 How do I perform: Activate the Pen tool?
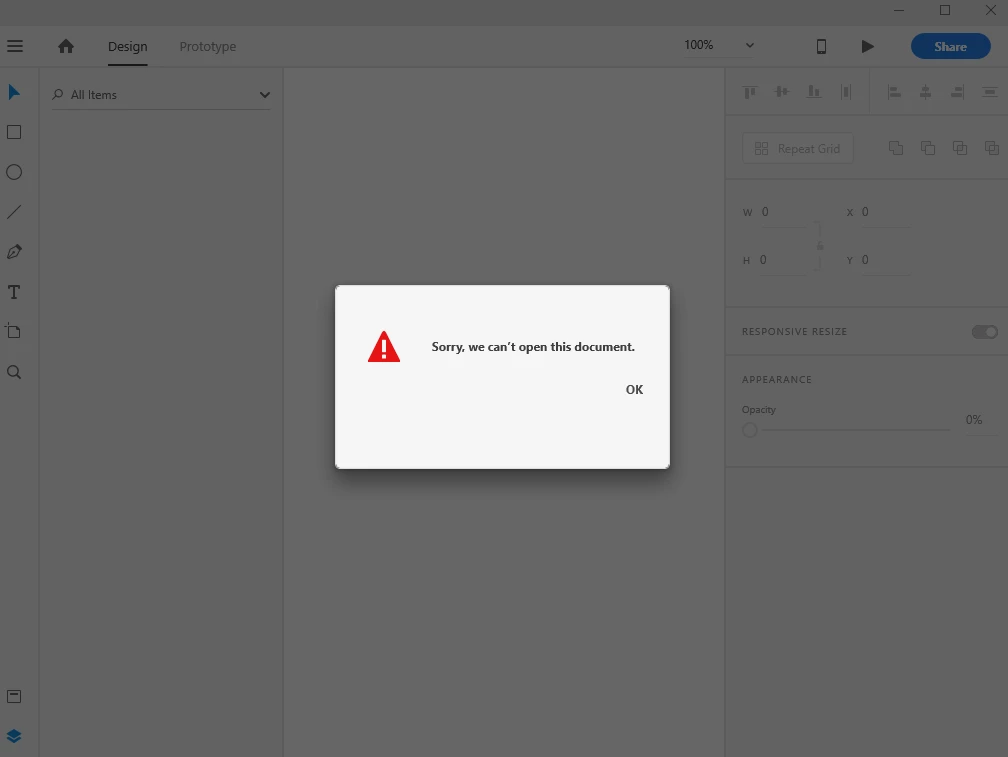[x=14, y=252]
